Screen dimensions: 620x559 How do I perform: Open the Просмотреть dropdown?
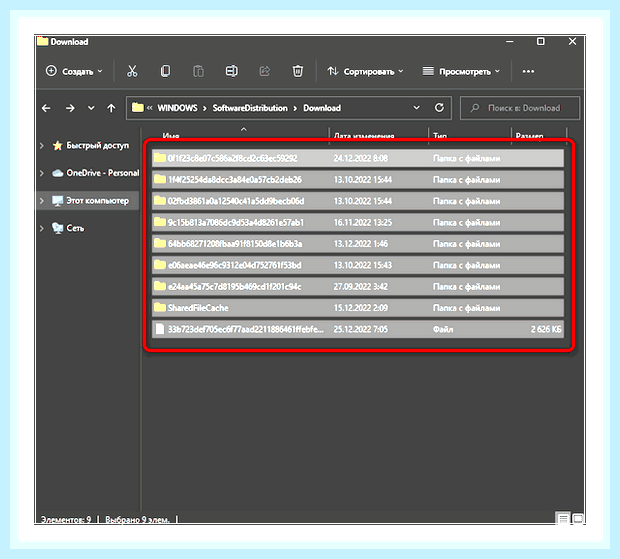pyautogui.click(x=461, y=72)
